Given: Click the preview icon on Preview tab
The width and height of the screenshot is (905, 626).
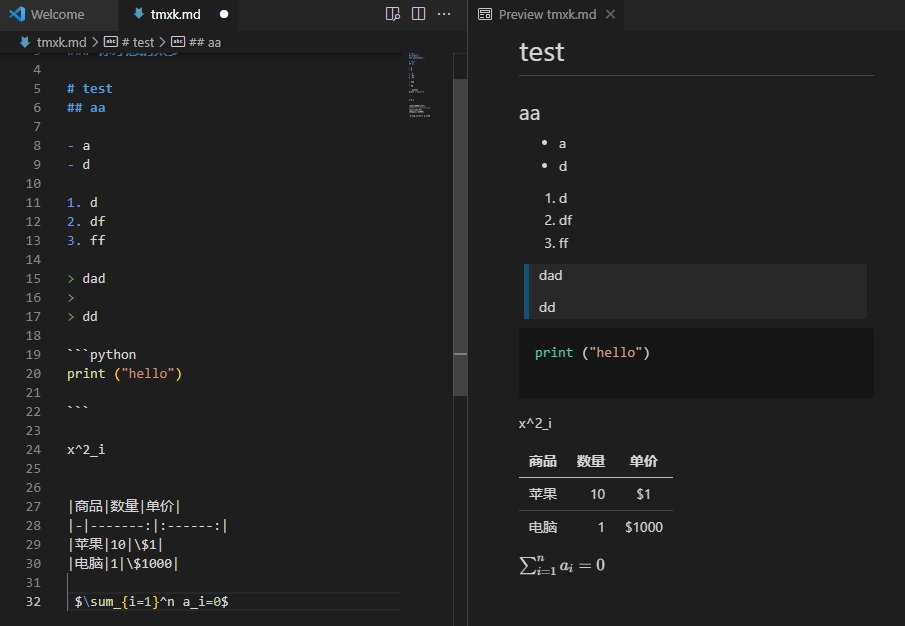Looking at the screenshot, I should pos(485,14).
